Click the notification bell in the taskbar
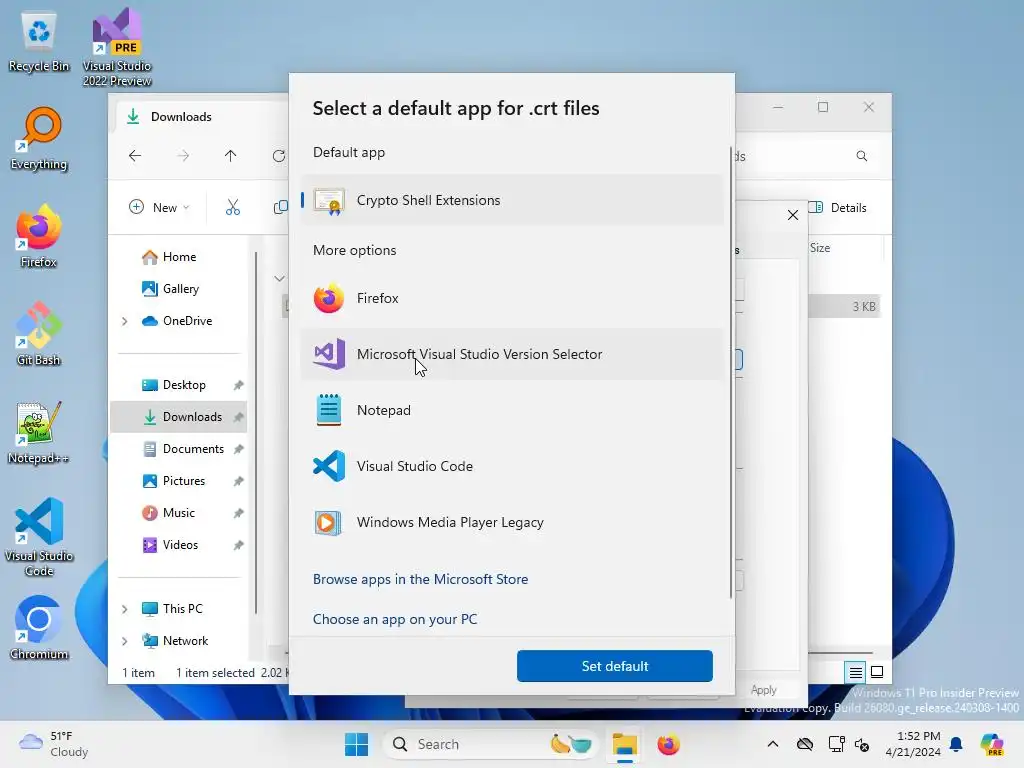The width and height of the screenshot is (1024, 768). (956, 744)
